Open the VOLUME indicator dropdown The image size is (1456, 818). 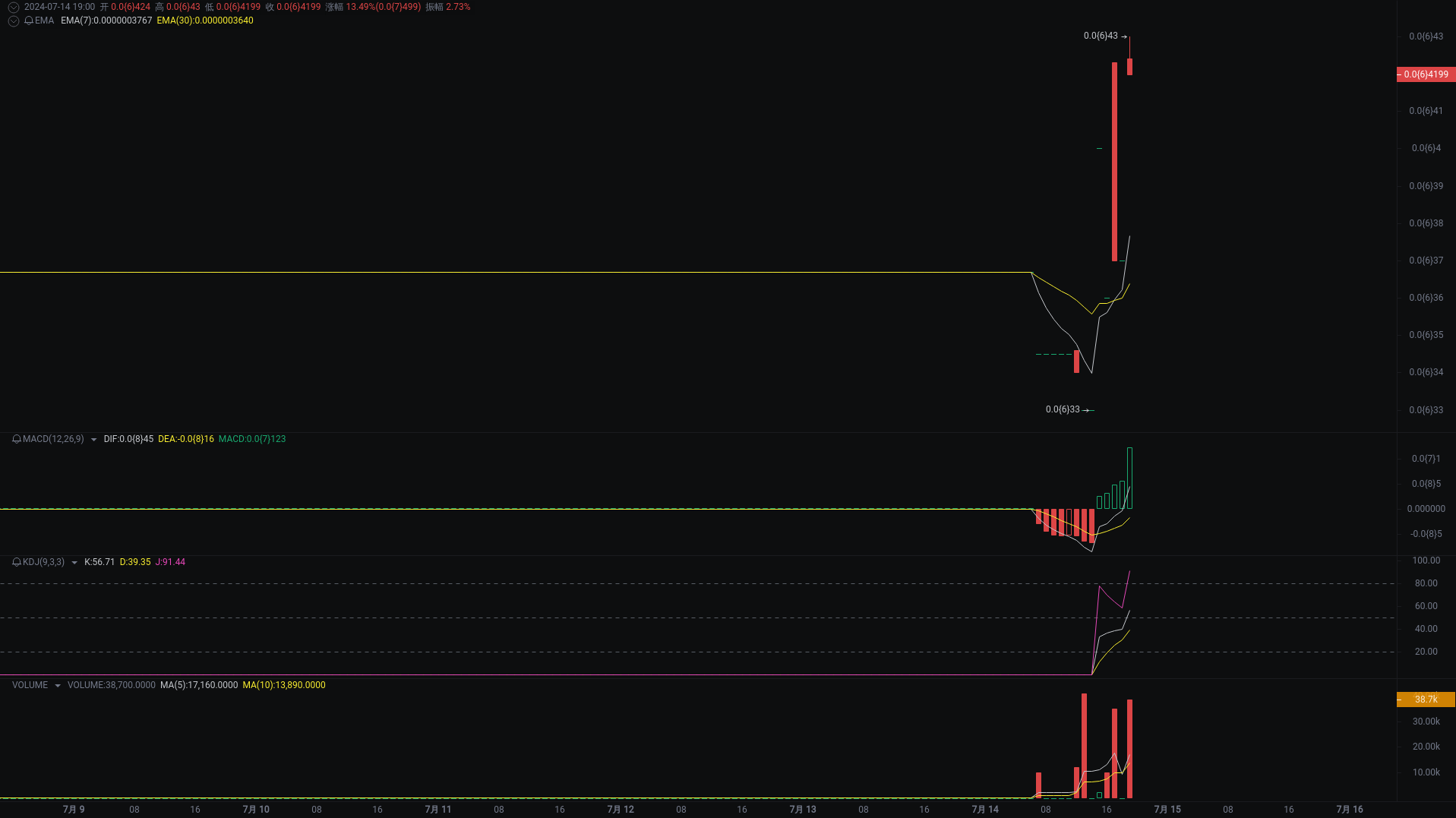(58, 685)
